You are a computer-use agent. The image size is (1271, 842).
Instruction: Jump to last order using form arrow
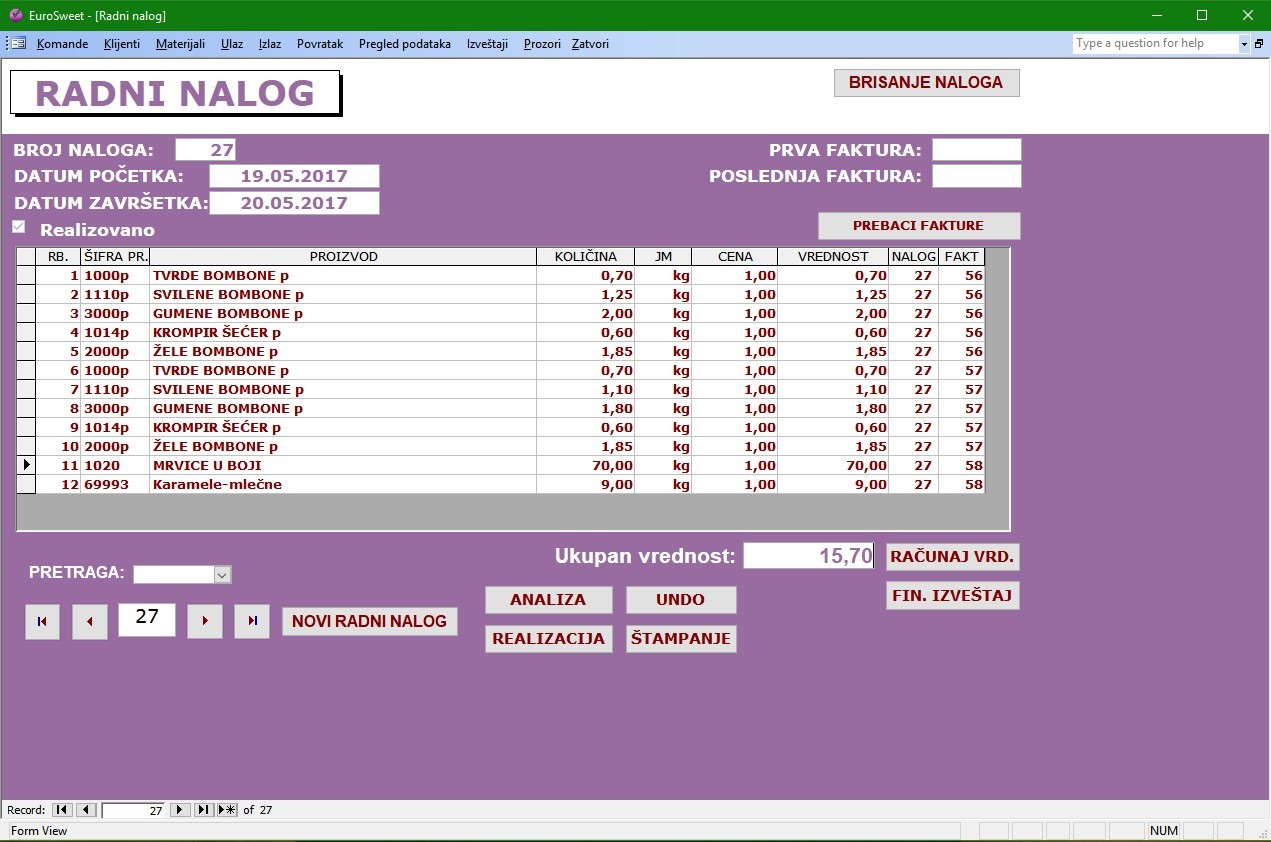click(252, 621)
